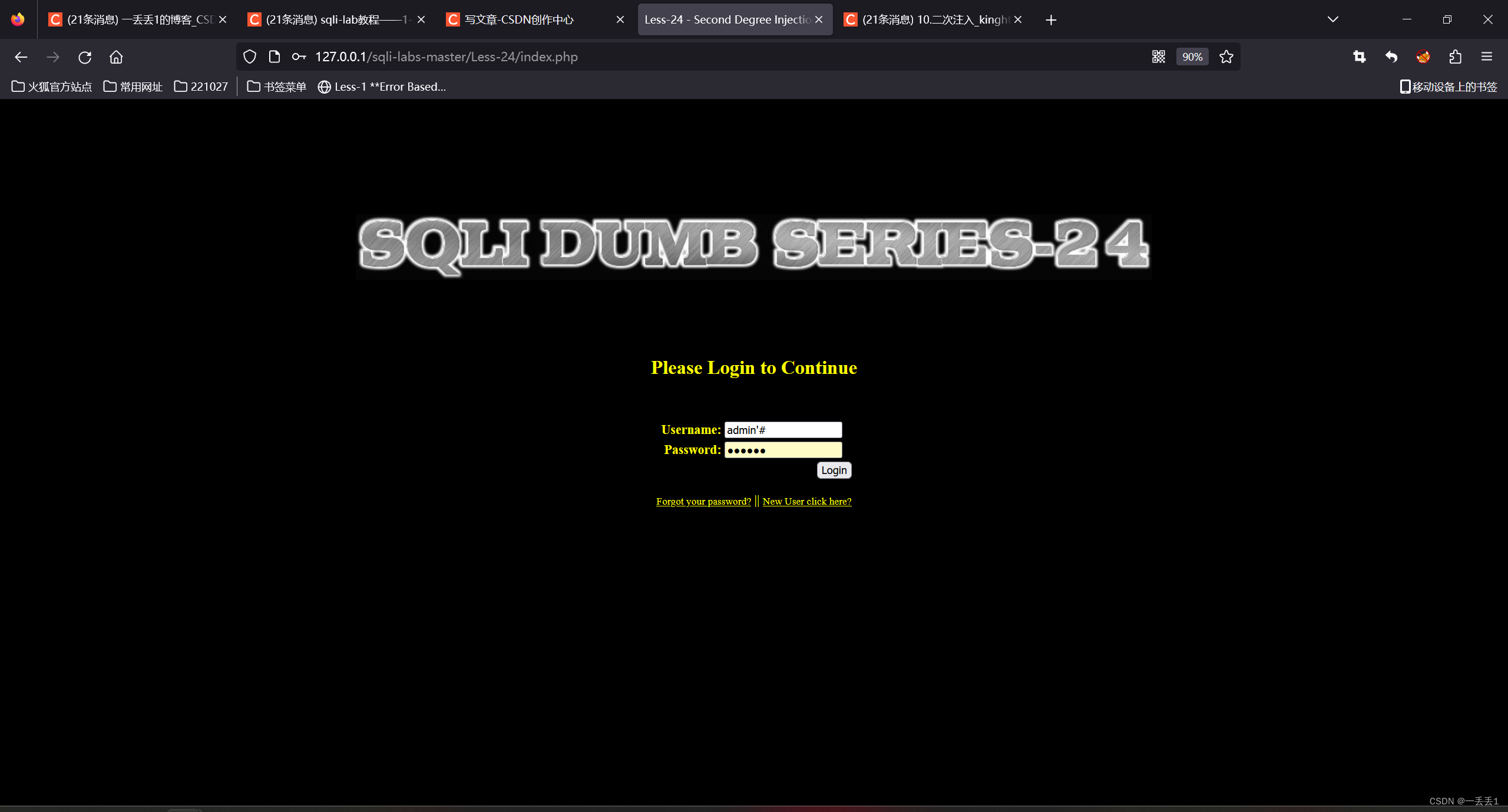This screenshot has height=812, width=1508.
Task: Toggle bookmark star for this page
Action: click(x=1226, y=57)
